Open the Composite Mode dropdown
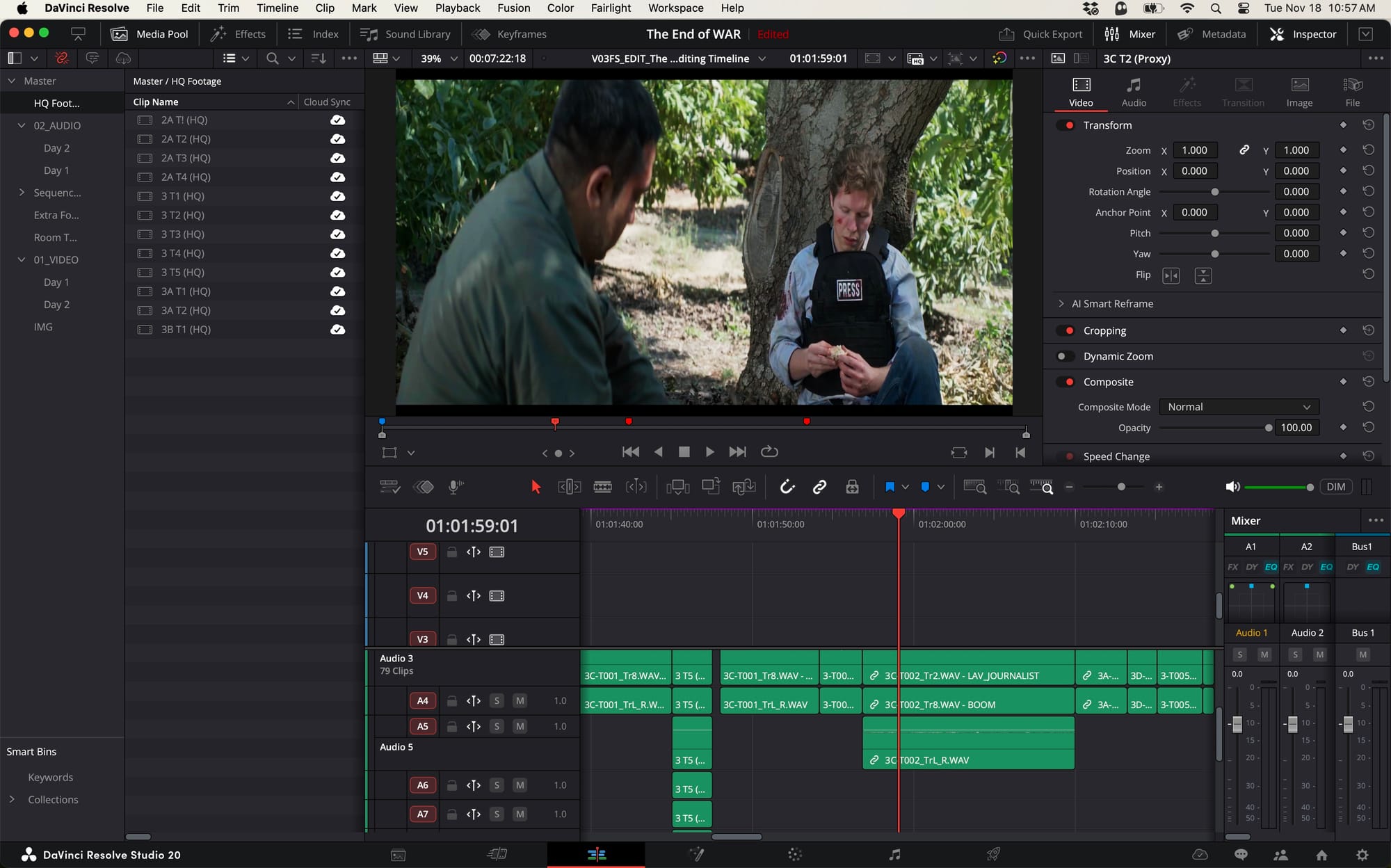Viewport: 1391px width, 868px height. tap(1238, 407)
